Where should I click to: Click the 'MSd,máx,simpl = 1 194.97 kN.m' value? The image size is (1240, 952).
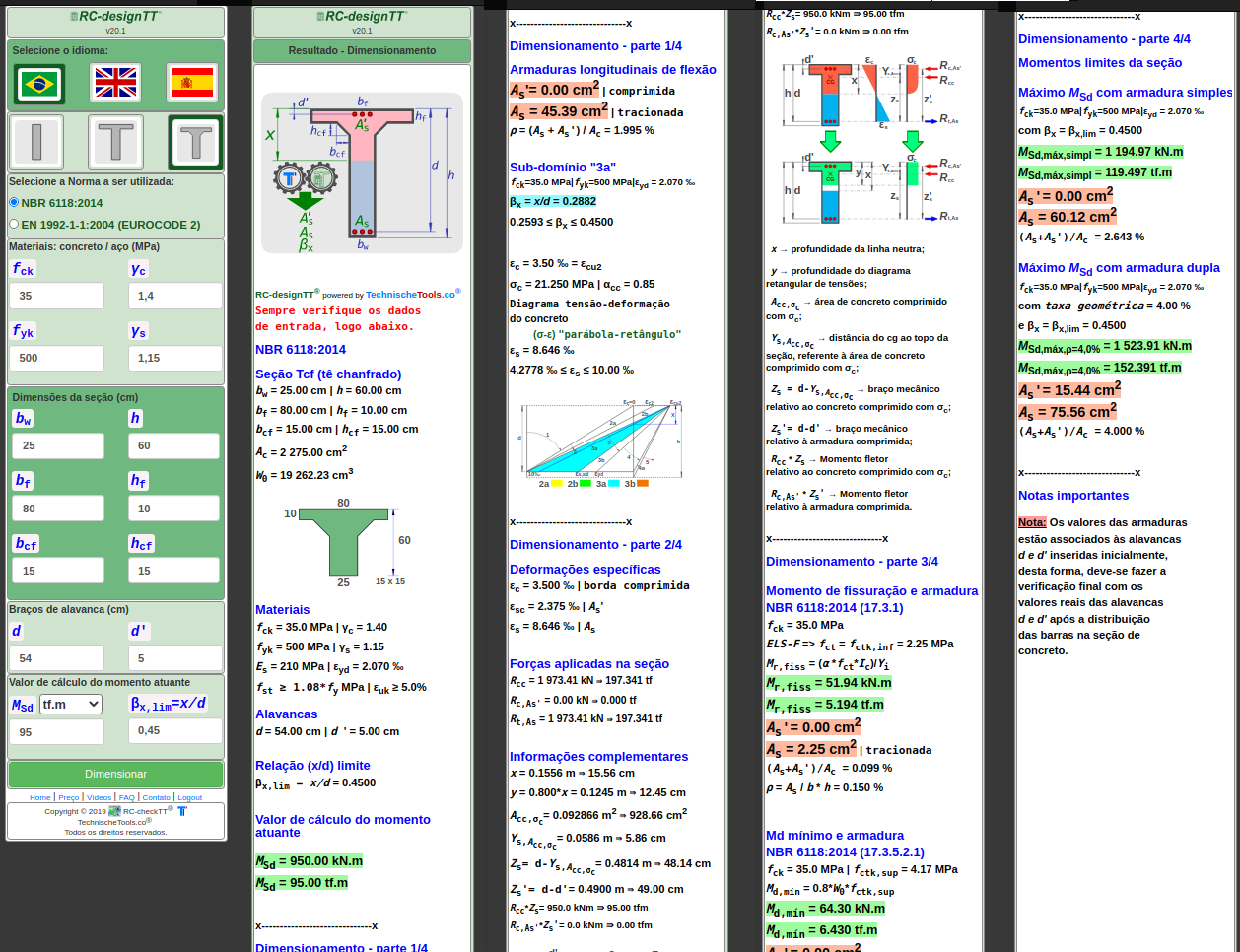1101,152
